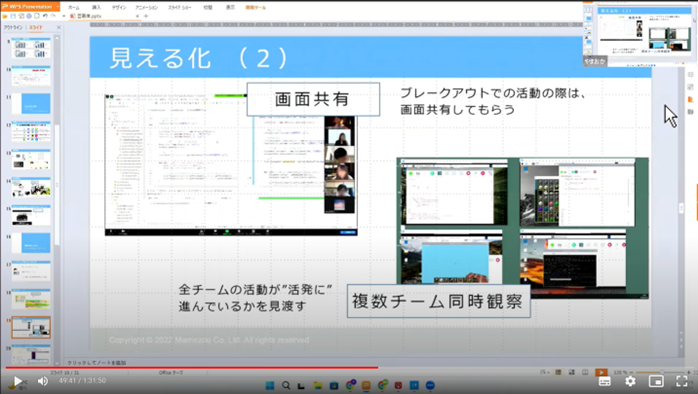698x394 pixels.
Task: Select slide 13 thumbnail
Action: click(31, 159)
